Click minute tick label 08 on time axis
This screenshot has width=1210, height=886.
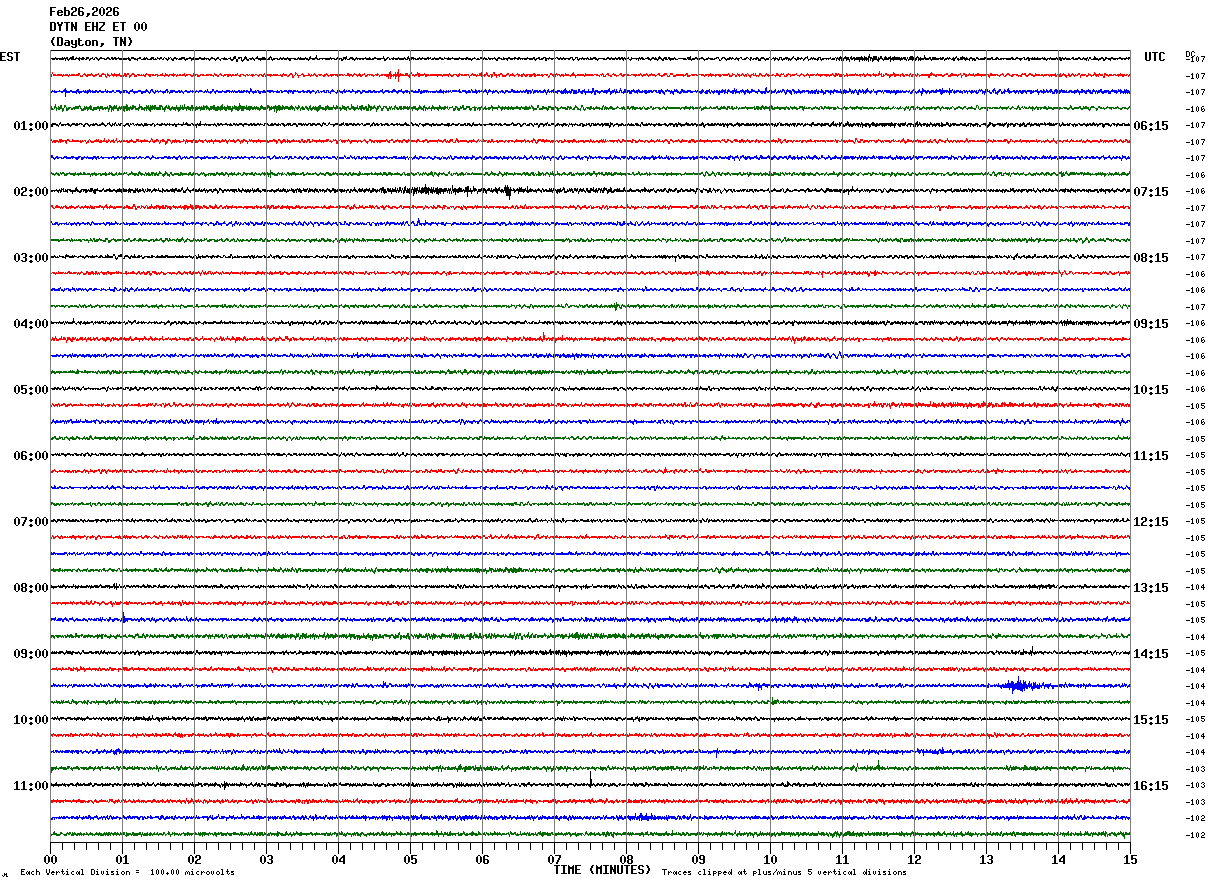pos(626,859)
